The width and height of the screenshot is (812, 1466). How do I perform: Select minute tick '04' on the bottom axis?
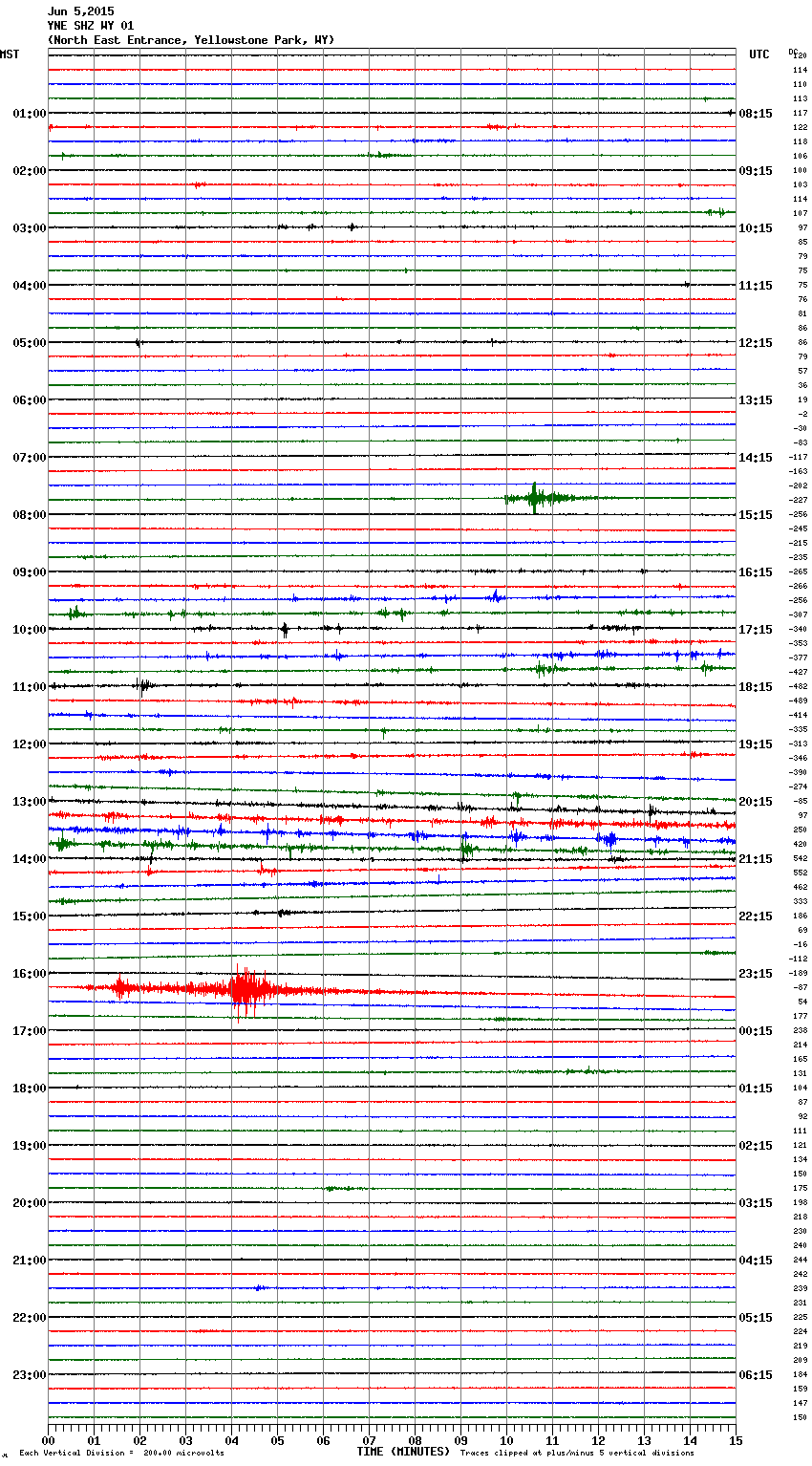click(x=231, y=1440)
